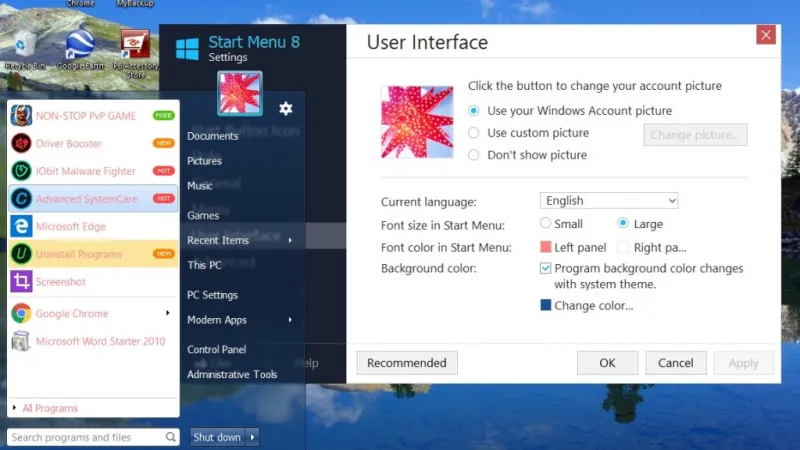
Task: Select Don't show picture option
Action: tap(473, 155)
